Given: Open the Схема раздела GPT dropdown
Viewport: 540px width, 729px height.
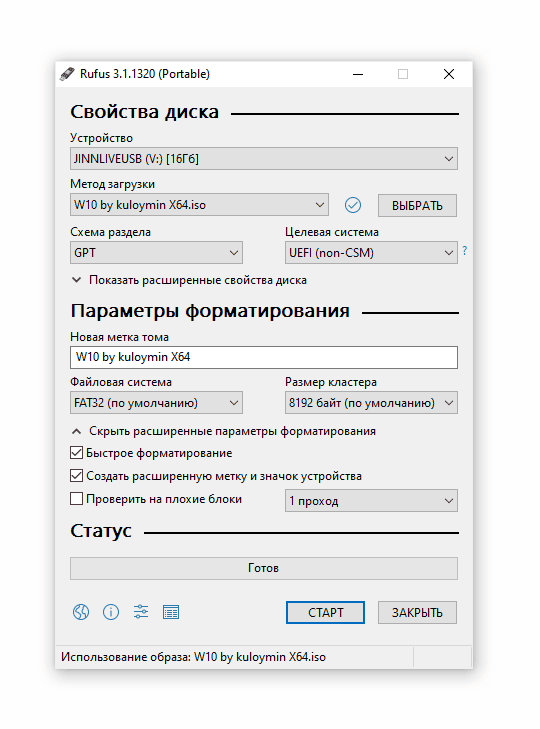Looking at the screenshot, I should point(156,252).
